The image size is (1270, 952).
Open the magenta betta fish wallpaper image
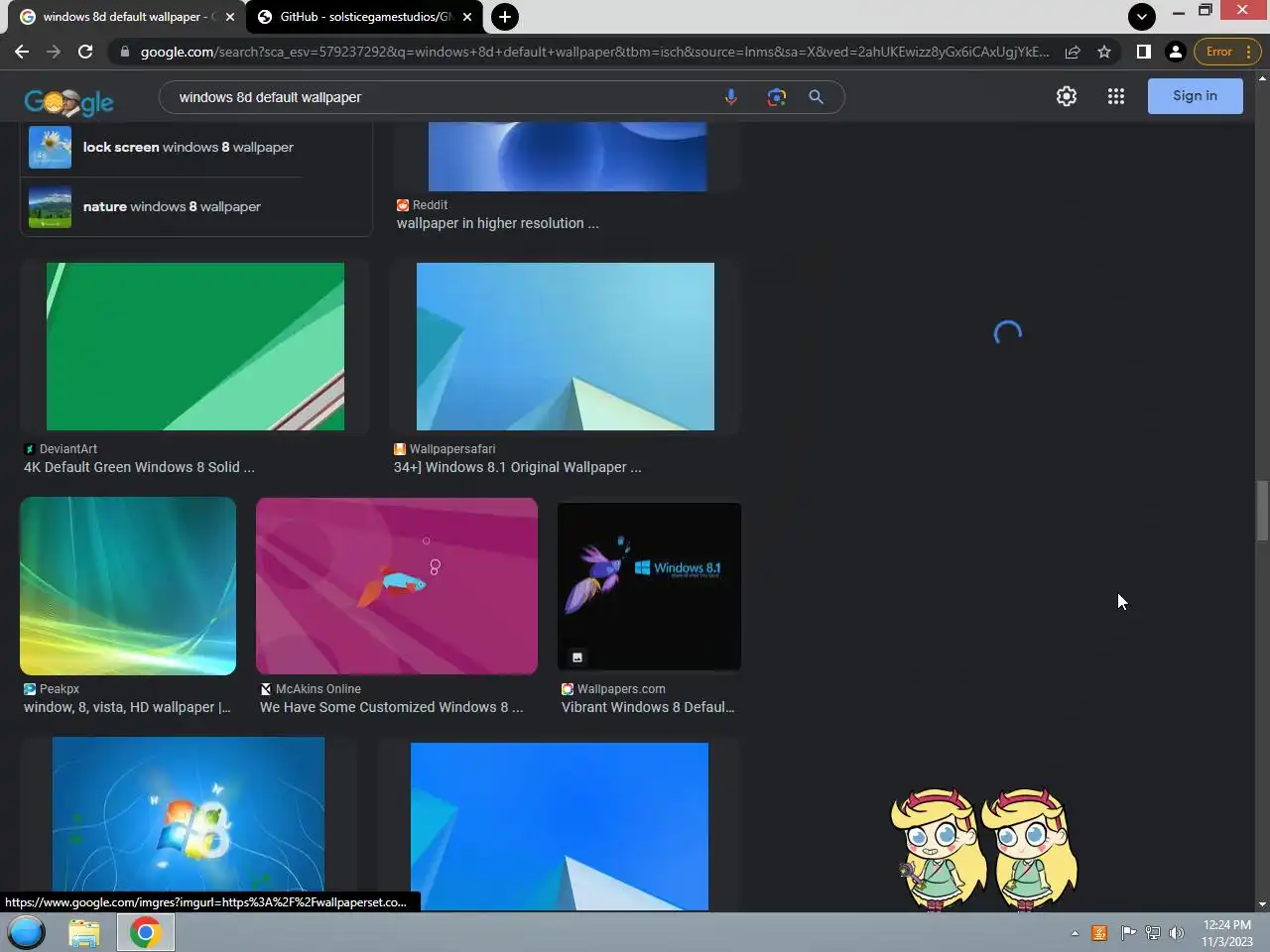(397, 586)
